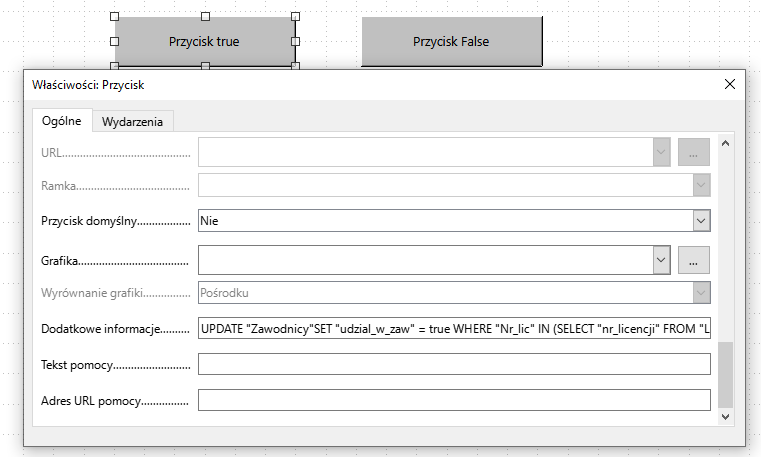The height and width of the screenshot is (457, 761).
Task: Close the Właściwości: Przycisk dialog
Action: pos(729,85)
